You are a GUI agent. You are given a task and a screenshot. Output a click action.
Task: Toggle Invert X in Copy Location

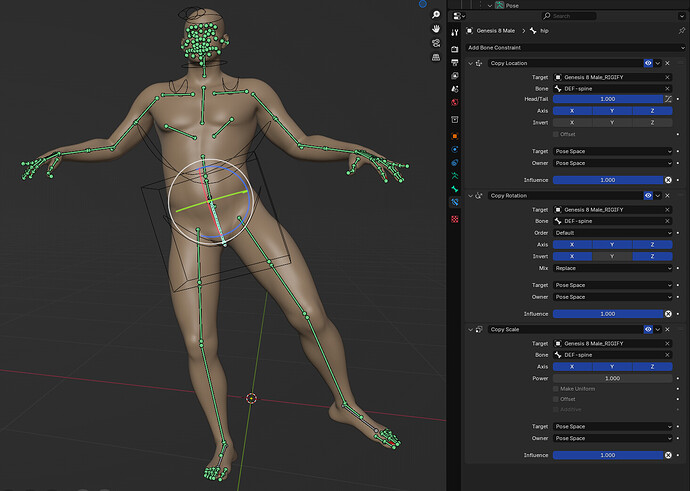[x=573, y=123]
